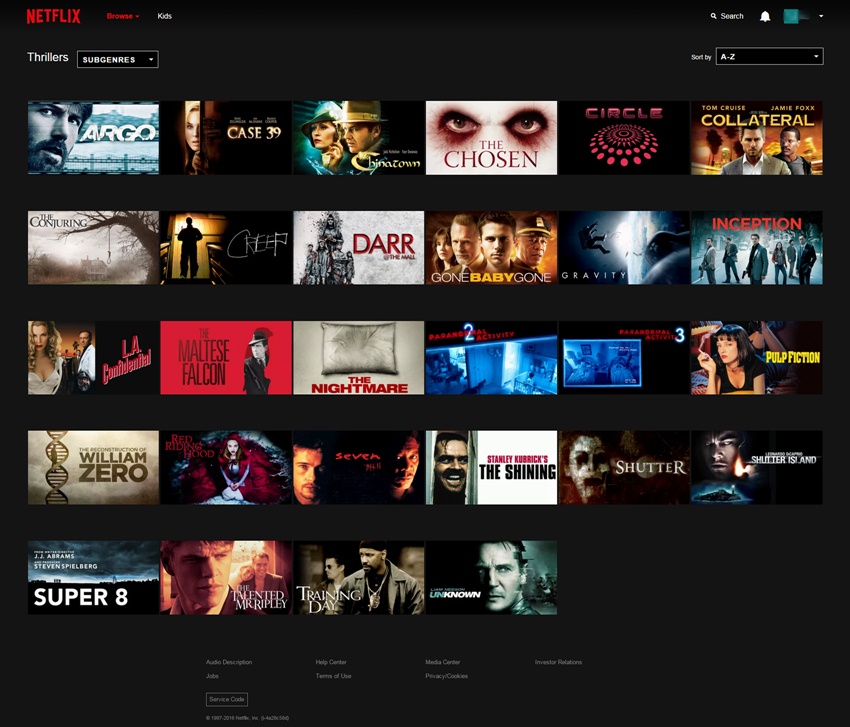Click the Service Code button
The width and height of the screenshot is (850, 727).
tap(226, 699)
